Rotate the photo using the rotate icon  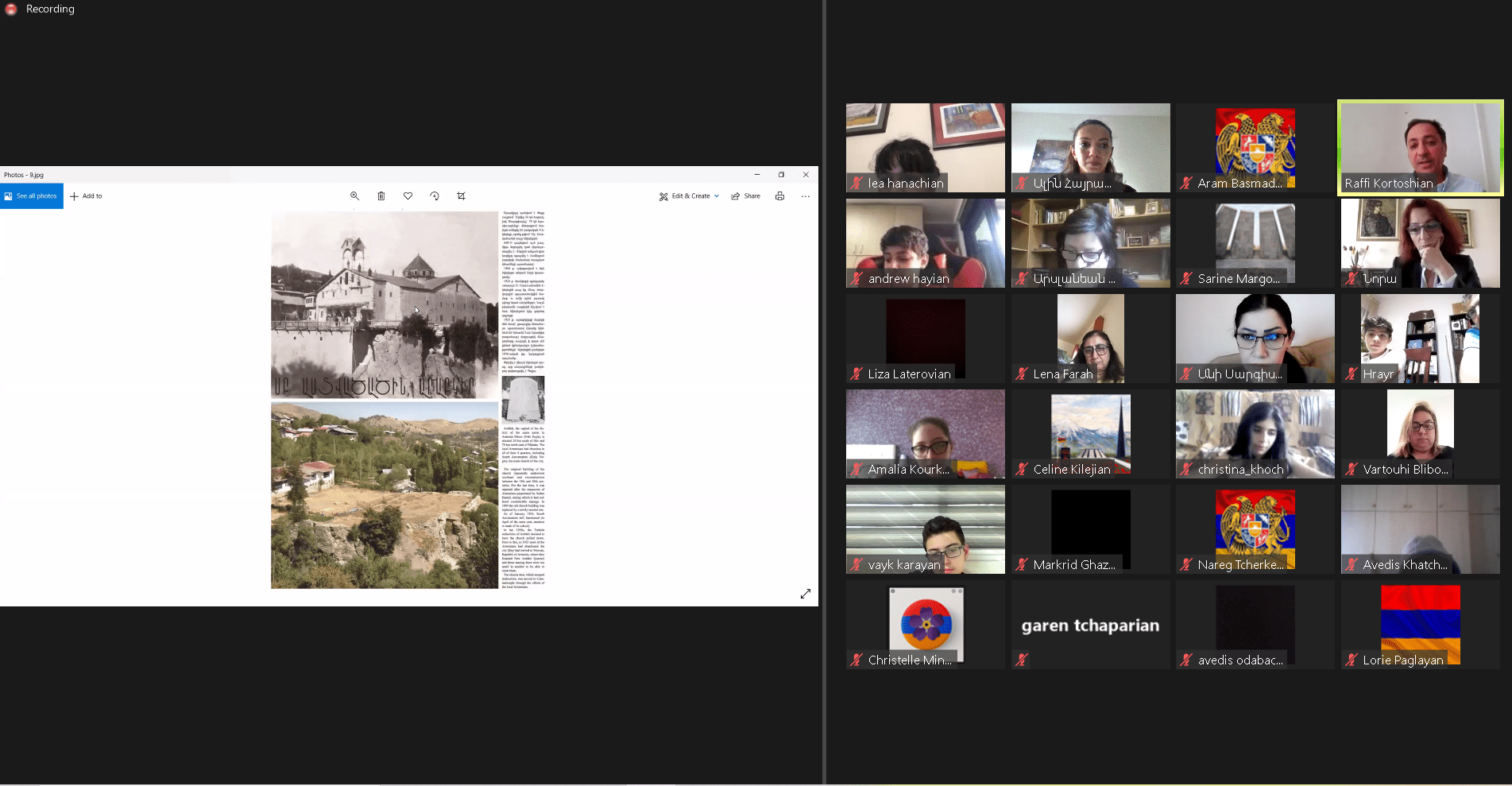(435, 196)
